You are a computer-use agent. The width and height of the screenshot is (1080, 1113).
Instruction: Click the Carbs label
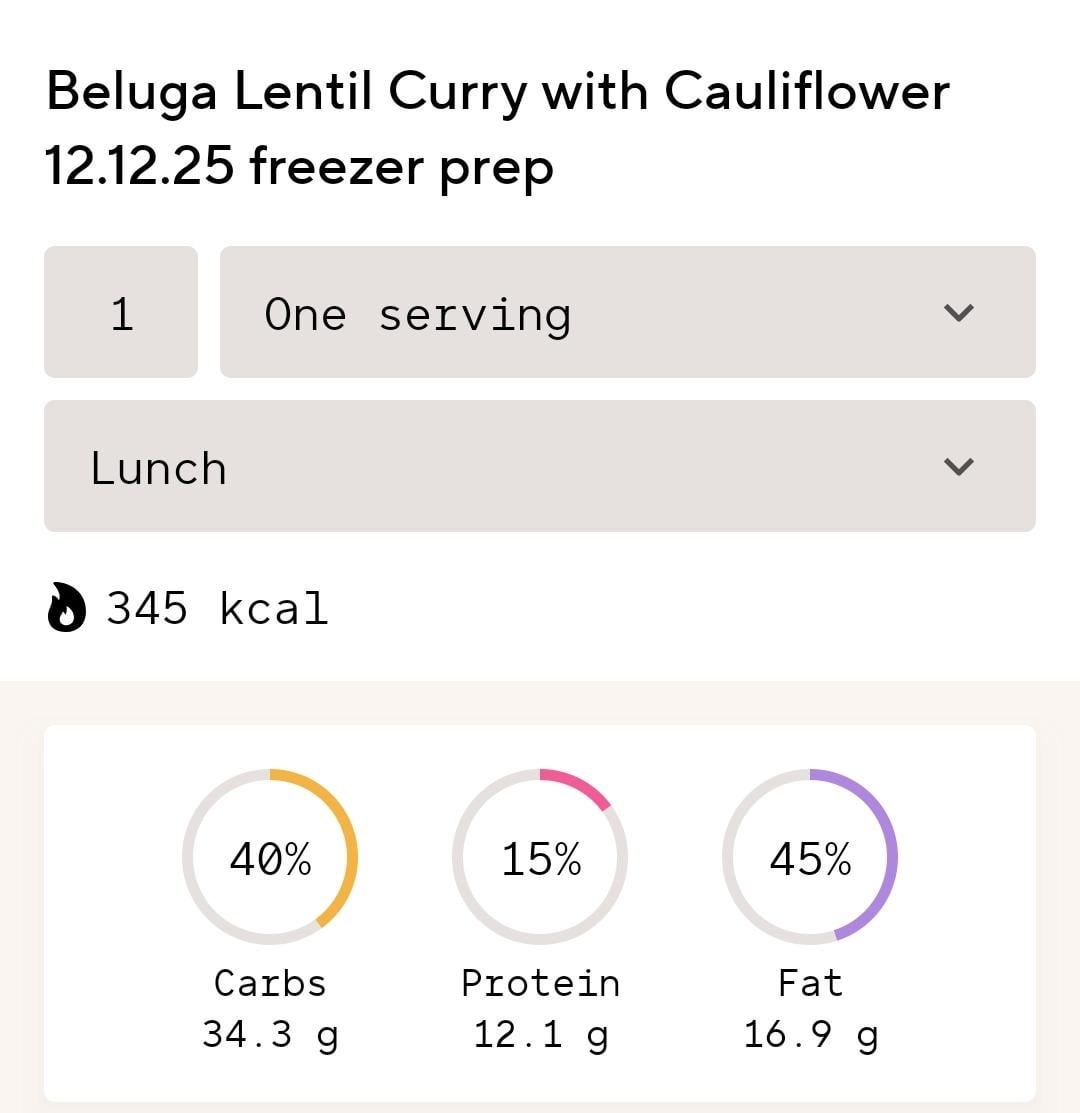coord(270,983)
